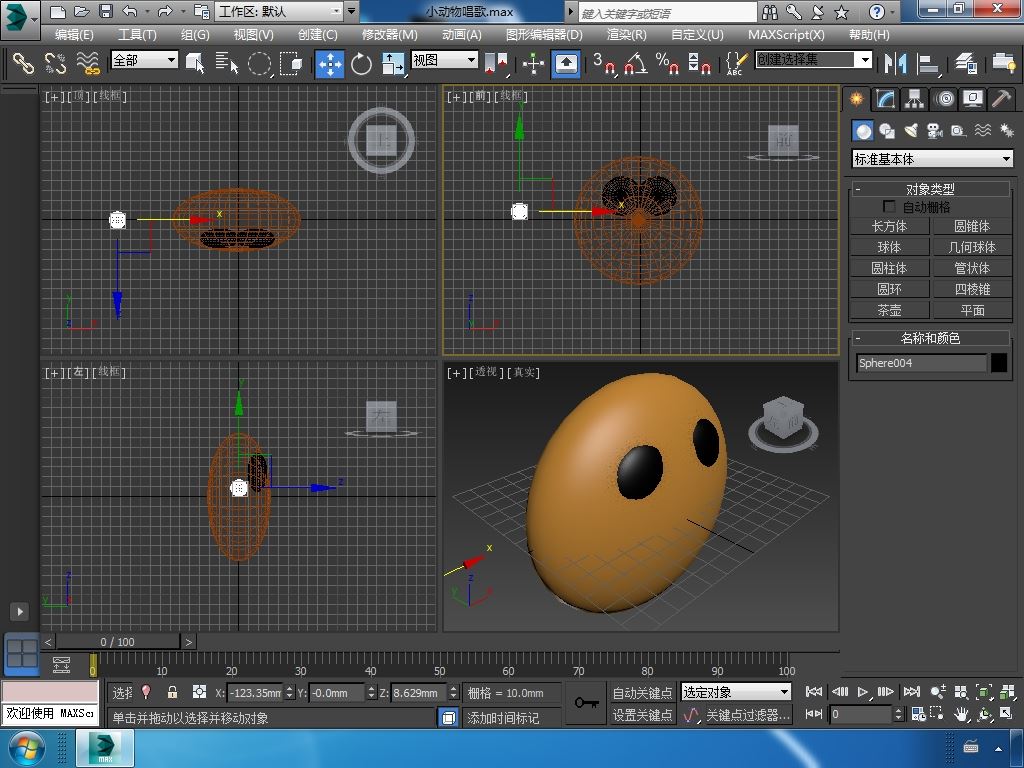Screen dimensions: 1024x768
Task: Click the Select and Link icon
Action: [x=22, y=64]
